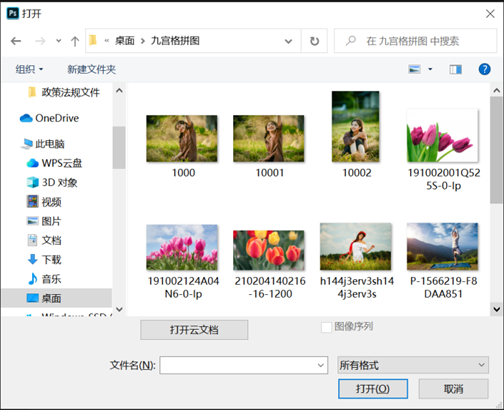The image size is (504, 410).
Task: Open the view options dropdown arrow
Action: tap(430, 69)
